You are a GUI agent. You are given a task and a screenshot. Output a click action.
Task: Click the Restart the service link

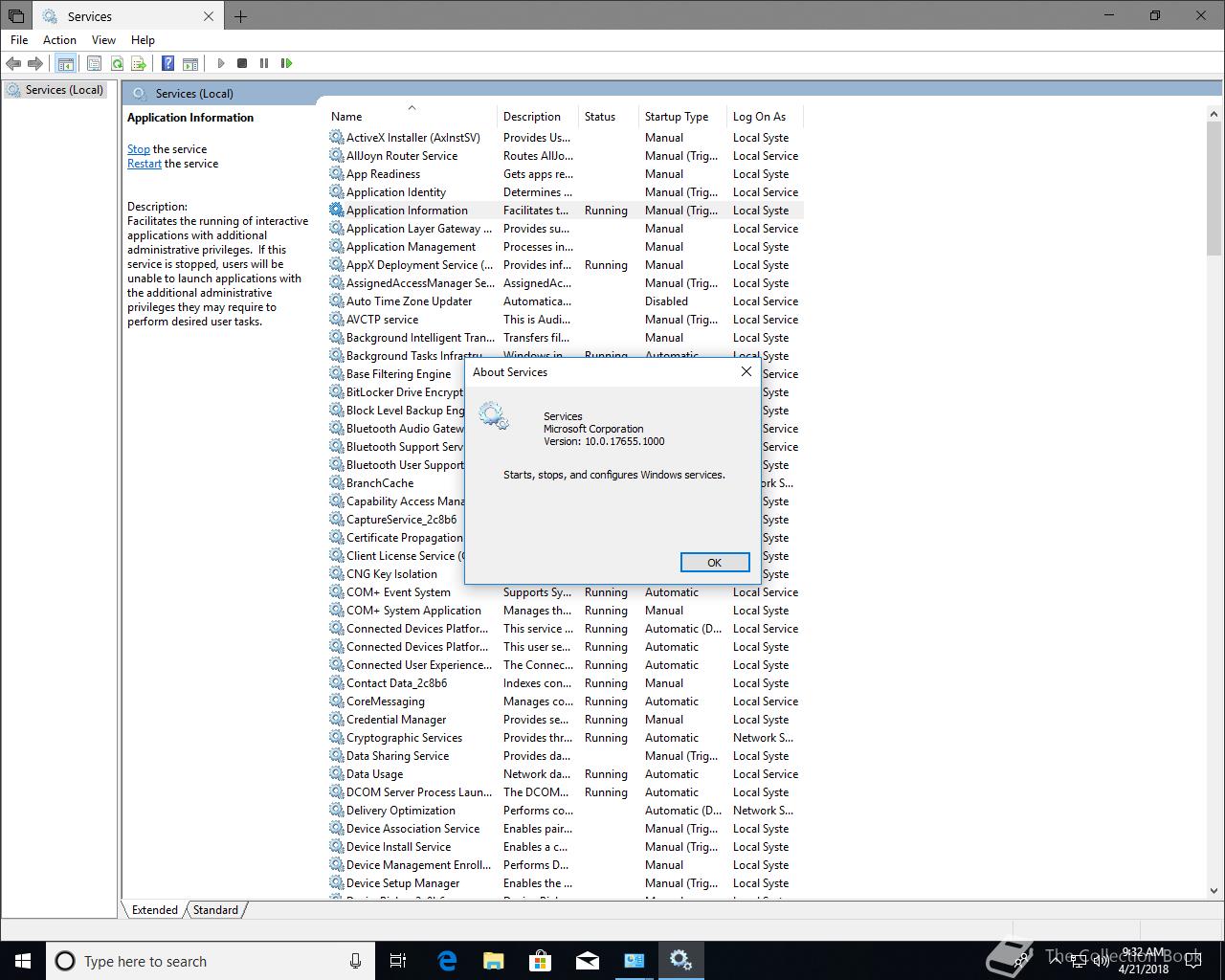[145, 164]
